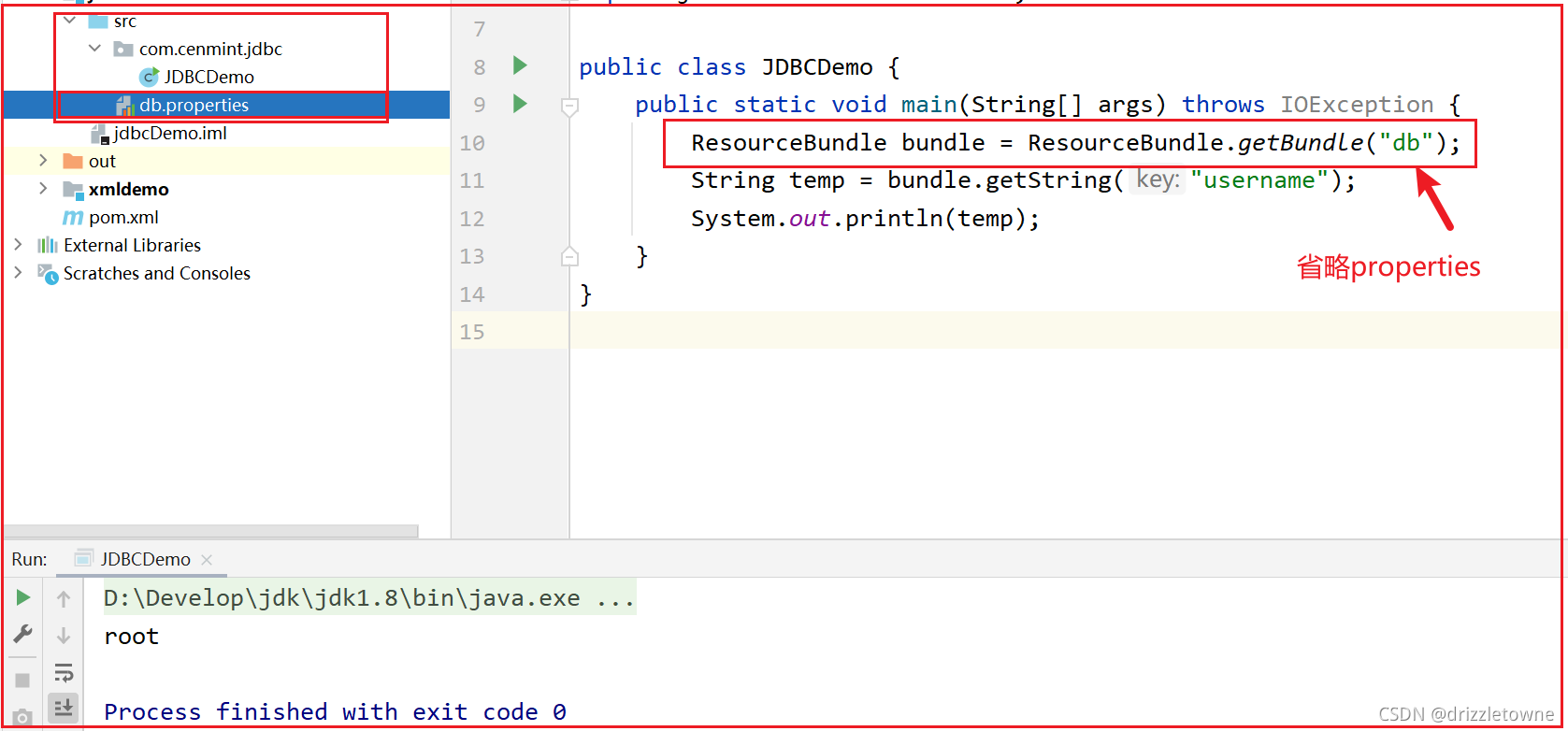The width and height of the screenshot is (1568, 731).
Task: Select the xmldemo module row
Action: point(226,189)
